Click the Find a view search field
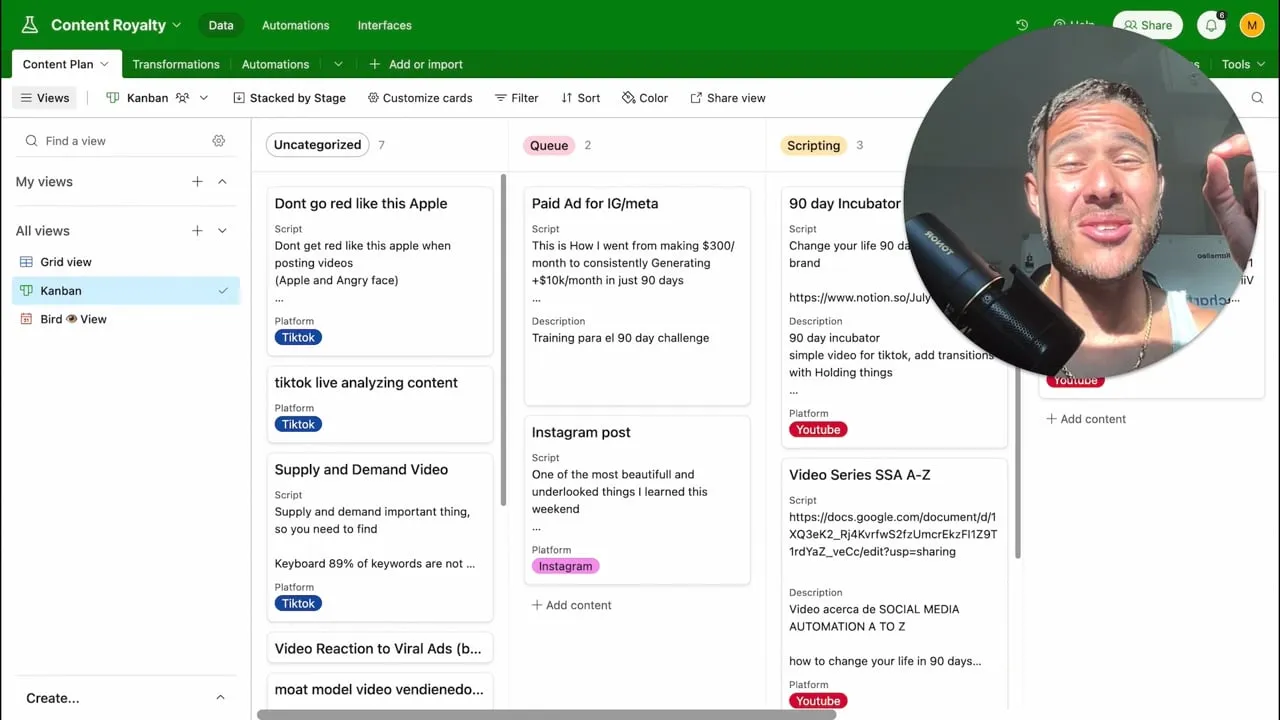Screen dimensions: 1280x720 coord(114,141)
